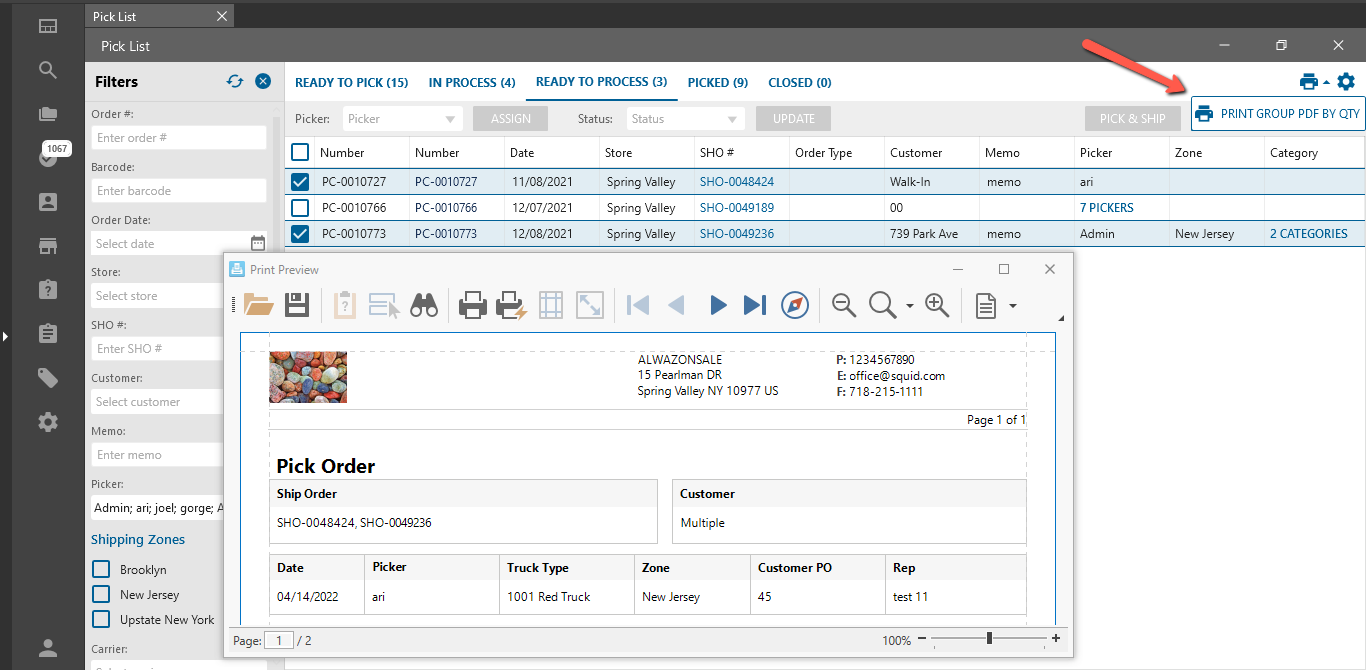Open the zoom magnifier dropdown arrow

click(909, 306)
